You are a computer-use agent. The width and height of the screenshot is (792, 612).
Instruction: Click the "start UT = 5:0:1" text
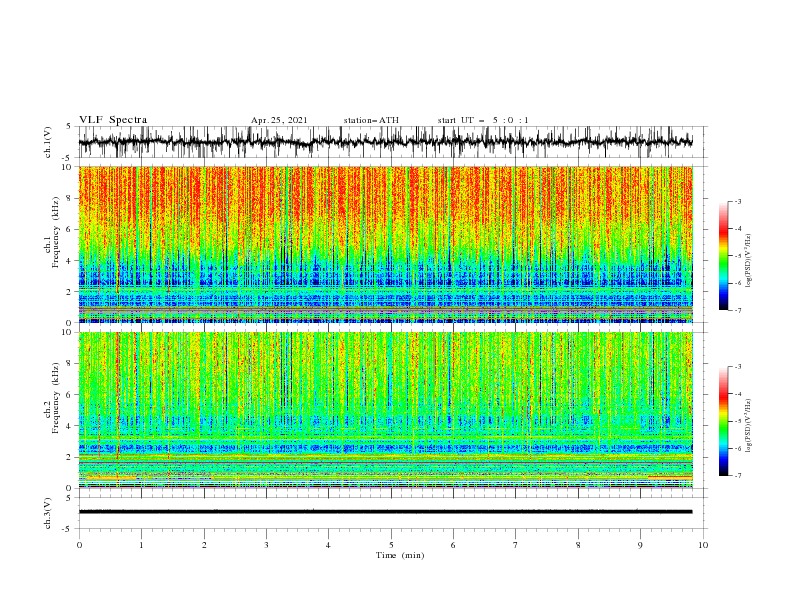483,121
